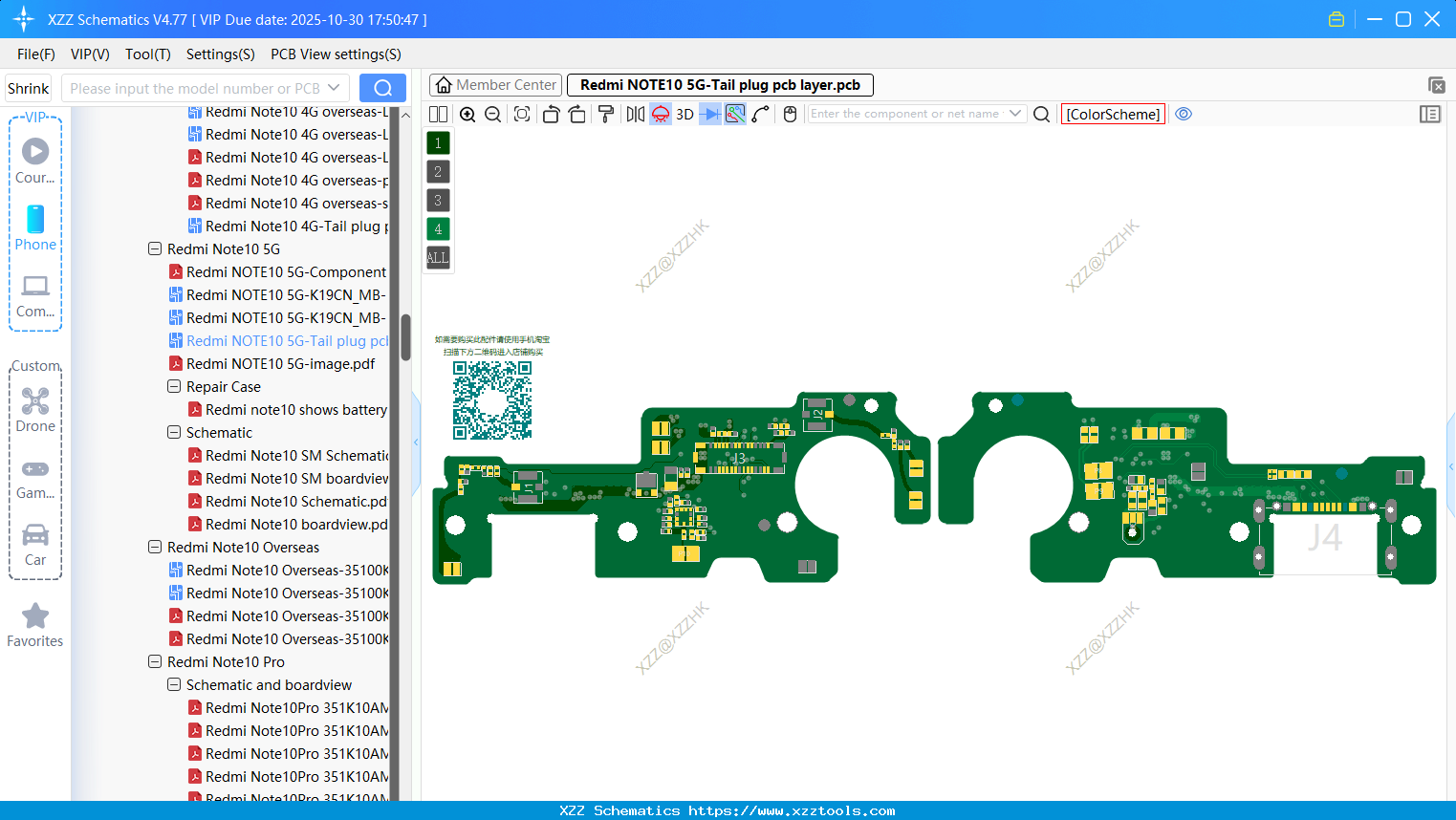Click the Shrink button

click(x=29, y=89)
